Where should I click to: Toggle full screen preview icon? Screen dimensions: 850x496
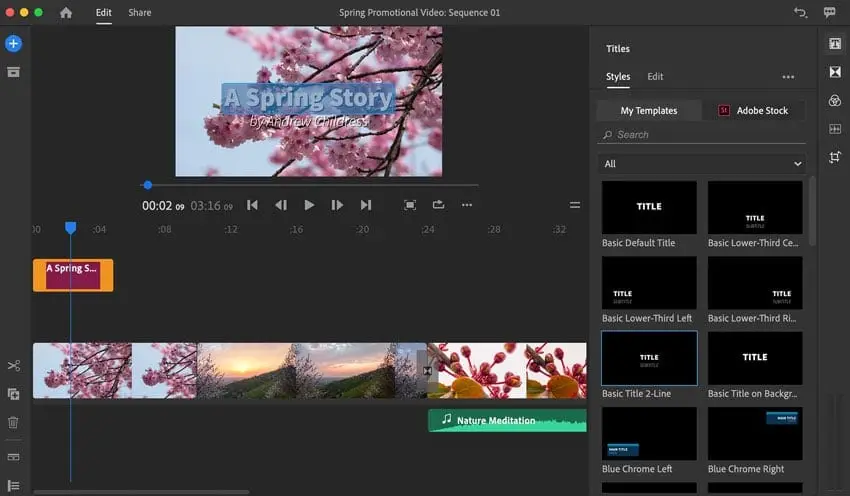(410, 205)
